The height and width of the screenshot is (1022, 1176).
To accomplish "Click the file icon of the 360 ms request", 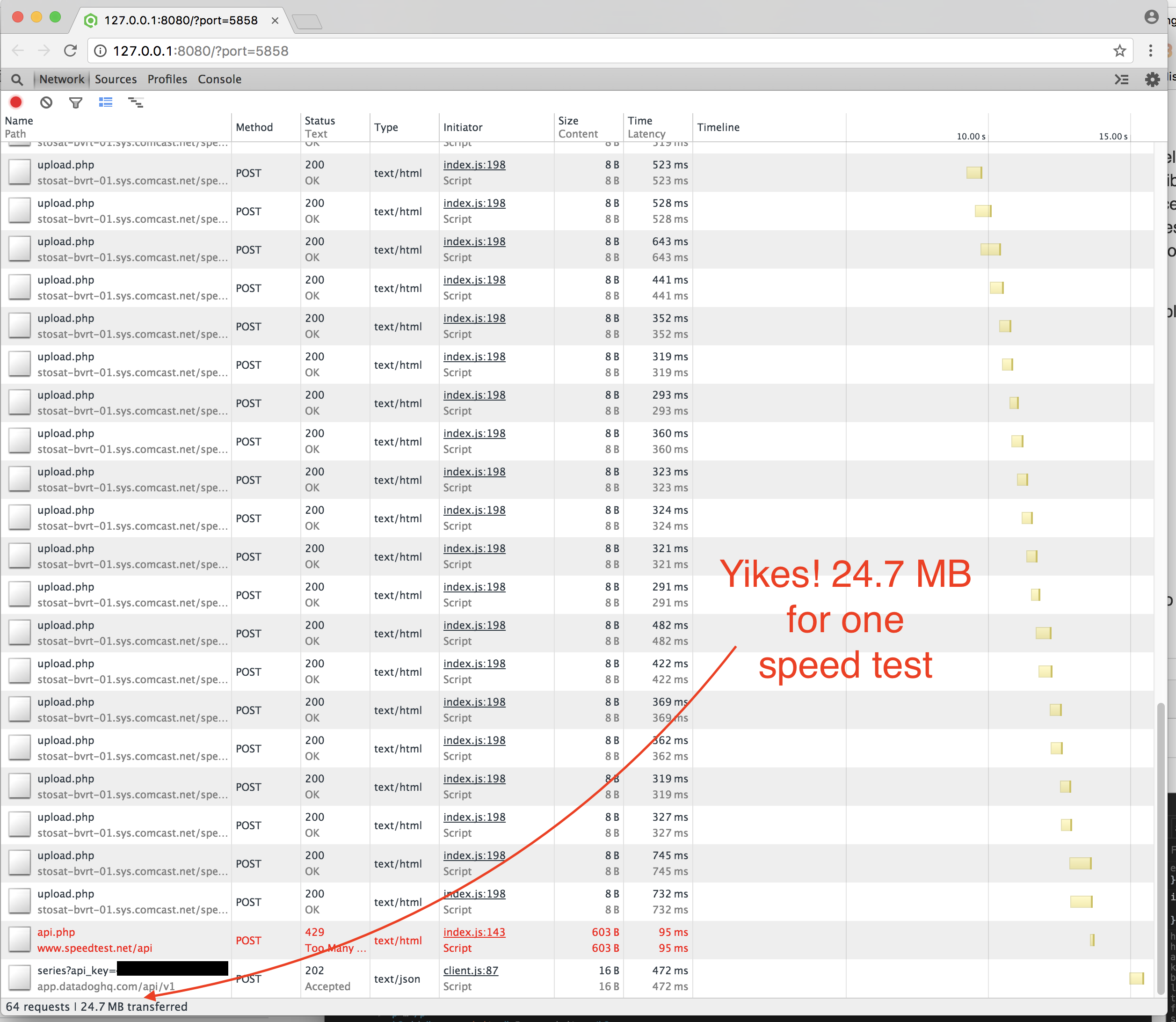I will click(x=19, y=441).
